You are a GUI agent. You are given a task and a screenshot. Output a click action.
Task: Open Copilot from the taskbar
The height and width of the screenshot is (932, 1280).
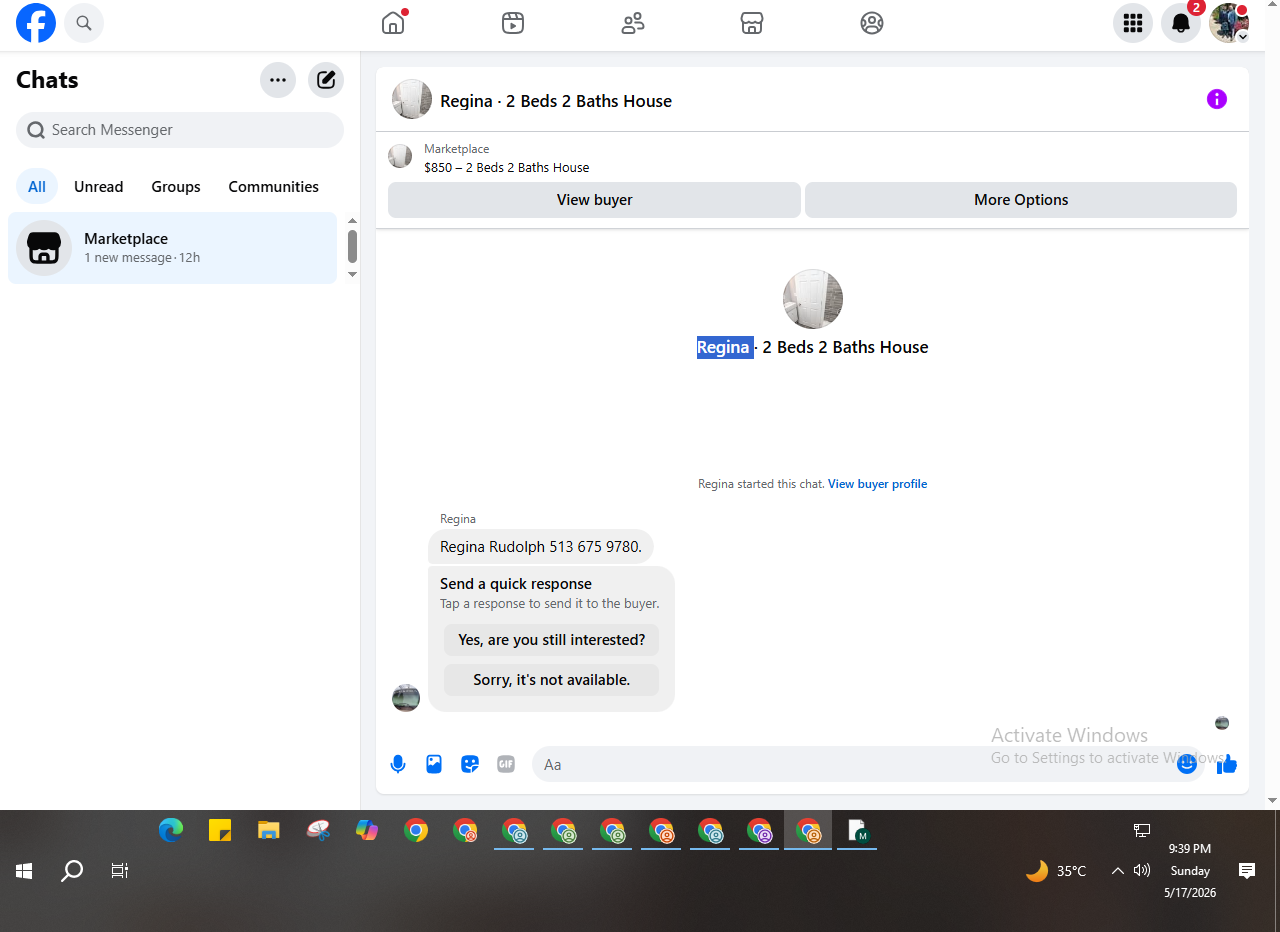367,830
